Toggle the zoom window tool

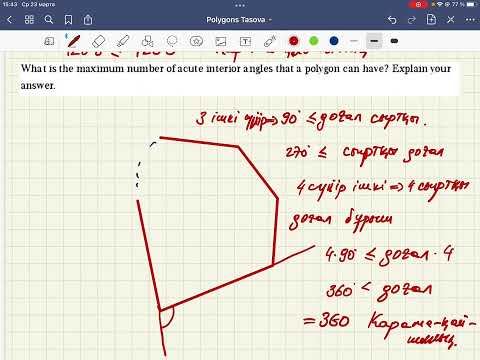(49, 41)
